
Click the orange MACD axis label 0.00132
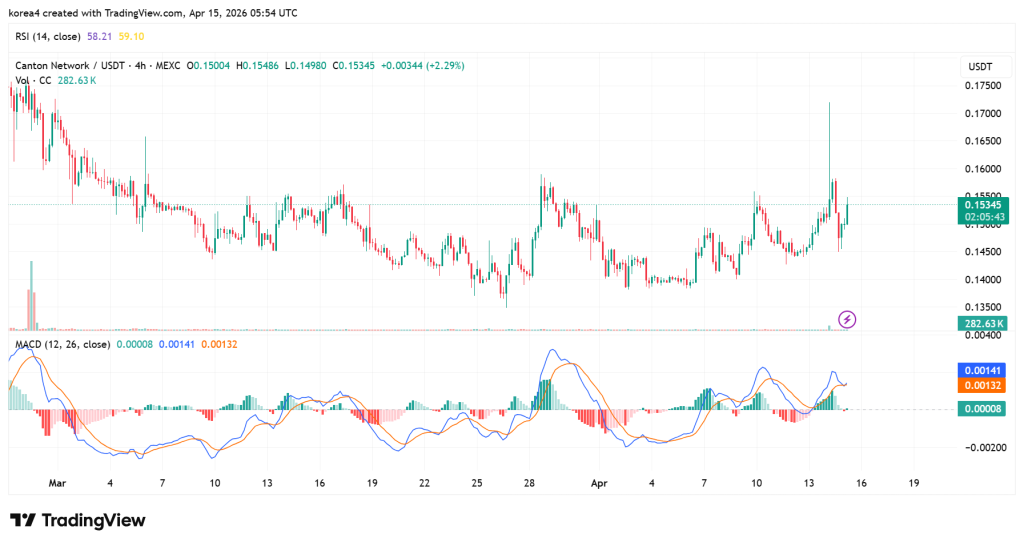983,385
